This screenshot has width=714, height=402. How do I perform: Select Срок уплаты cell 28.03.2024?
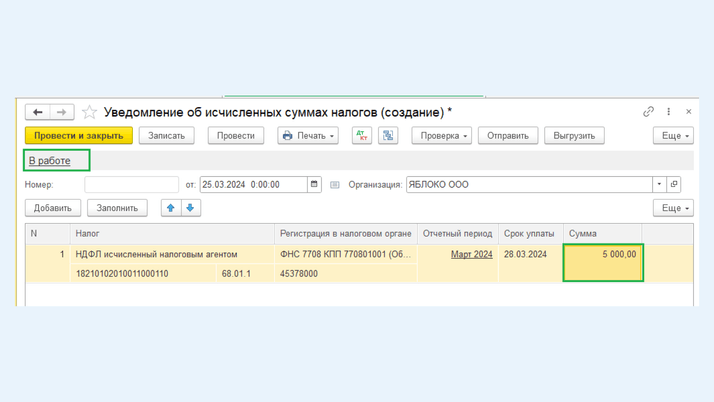point(531,263)
